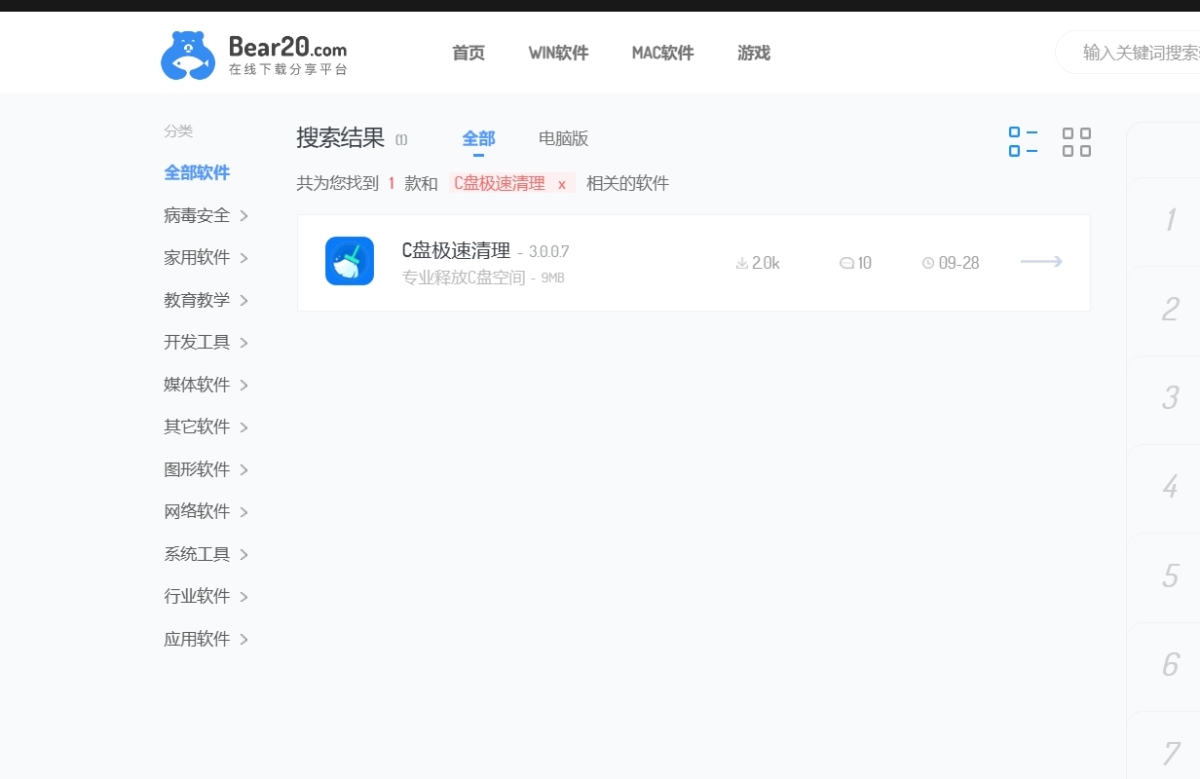Click the arrow at the end of C盘极速清理 row
The image size is (1200, 779).
click(1041, 262)
